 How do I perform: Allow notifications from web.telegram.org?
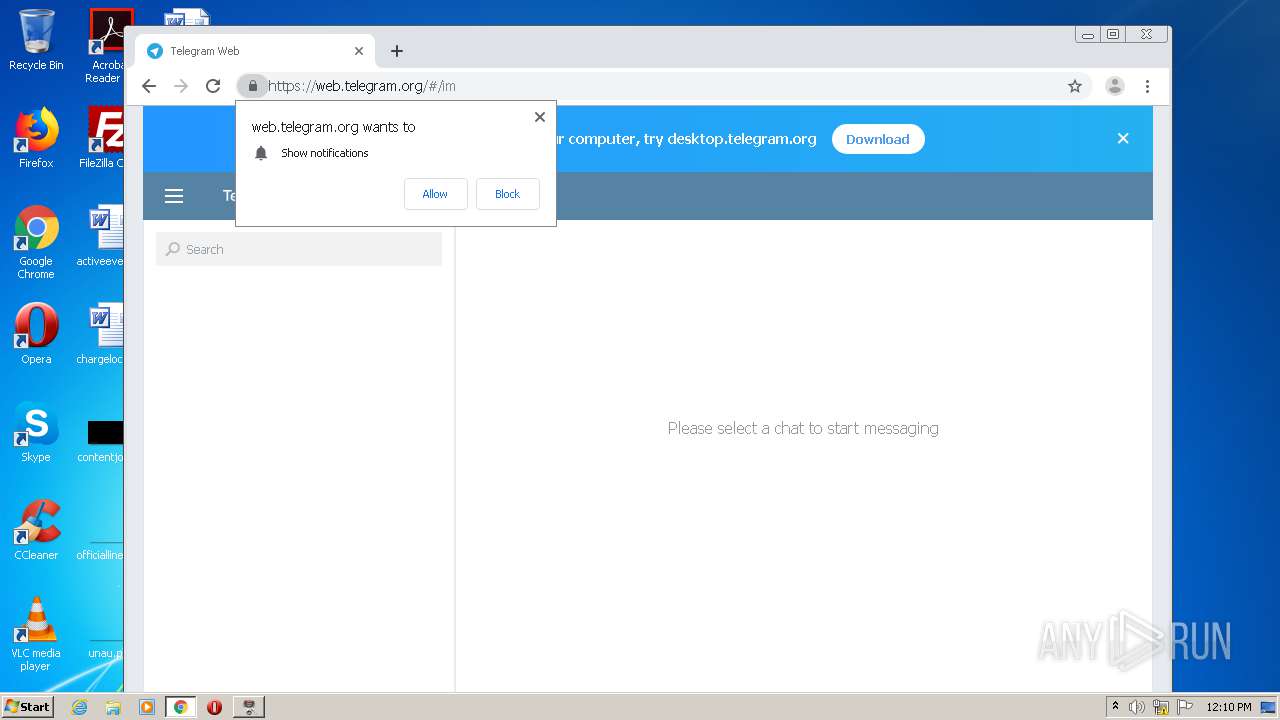pyautogui.click(x=435, y=194)
